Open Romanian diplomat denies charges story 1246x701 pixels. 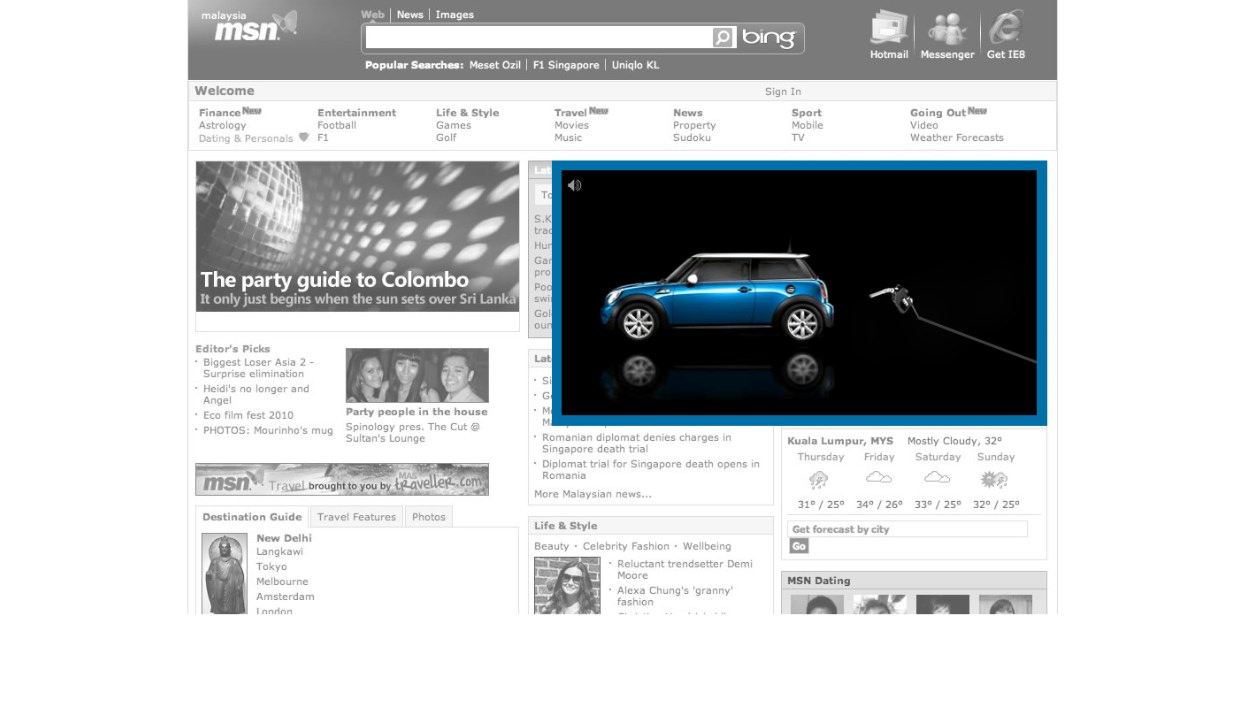(636, 443)
